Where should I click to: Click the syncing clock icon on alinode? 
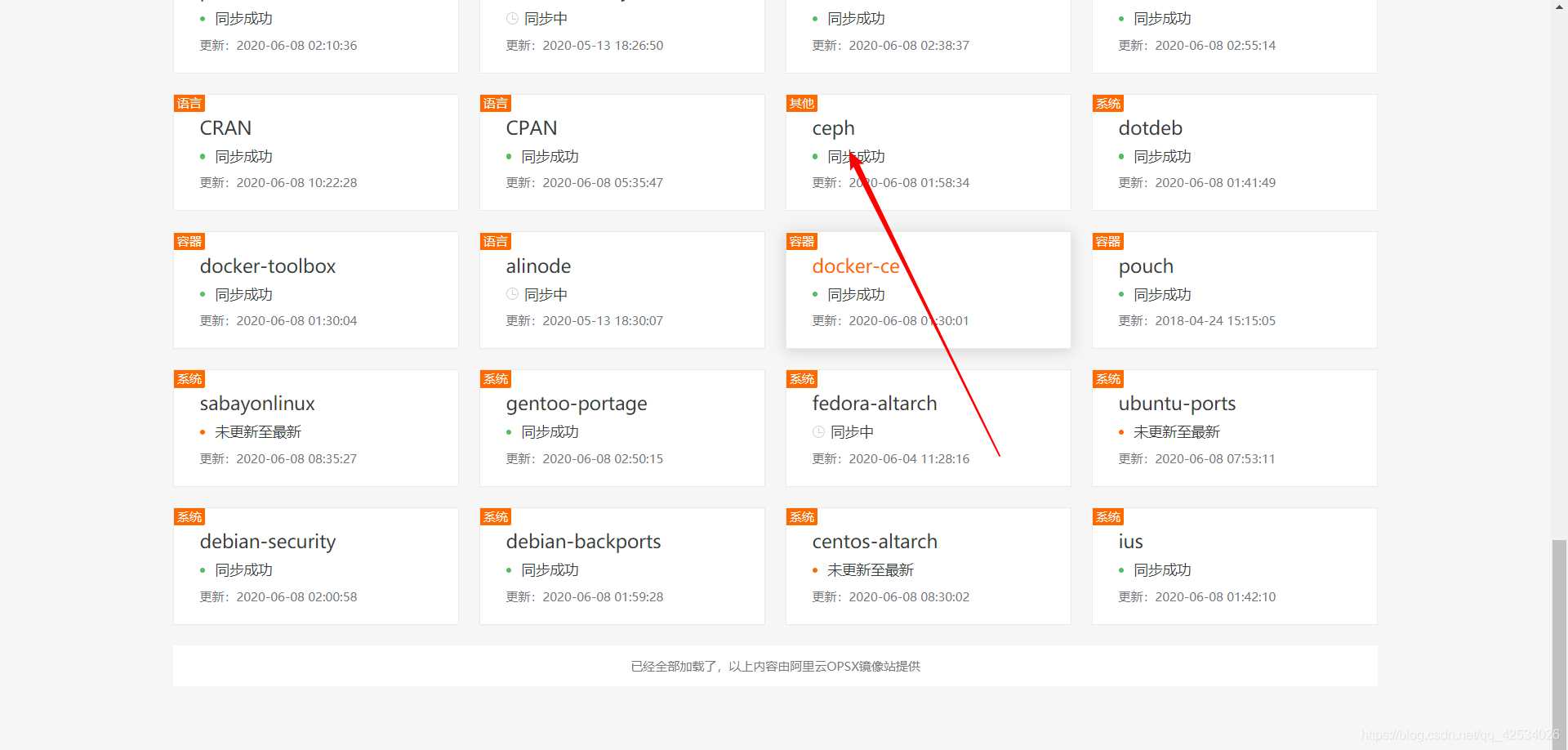coord(512,294)
